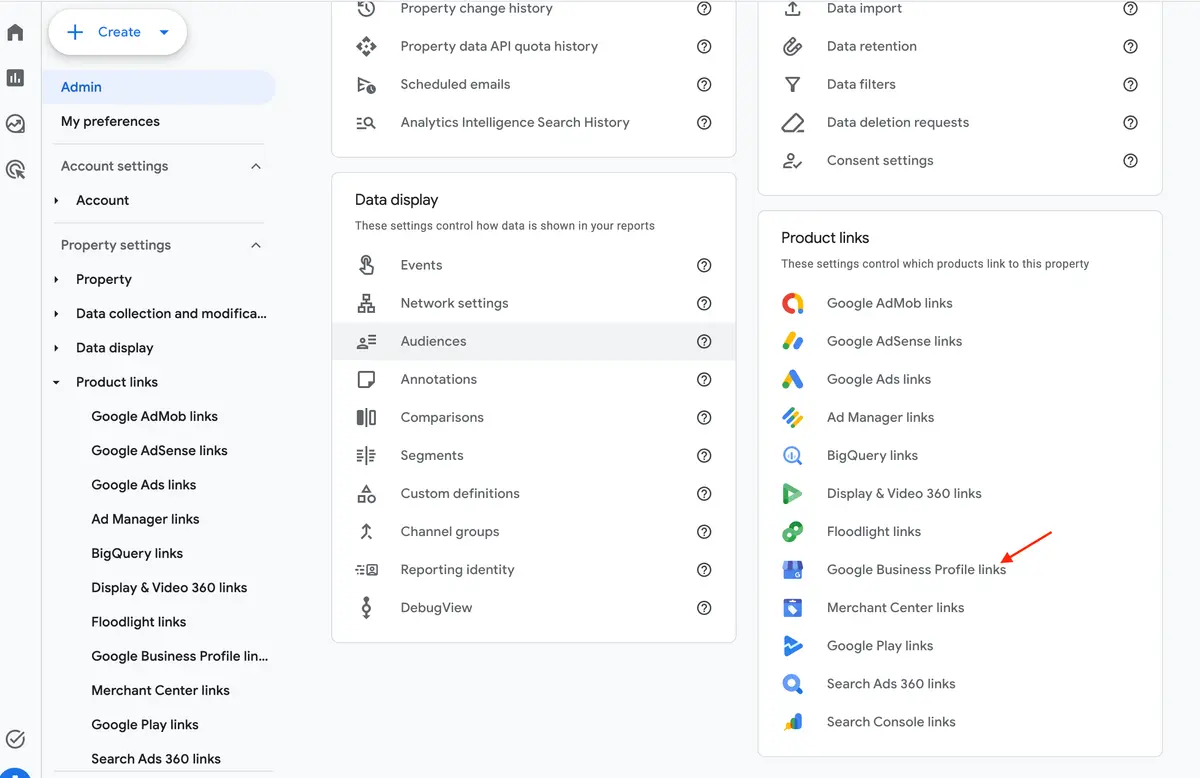Click the Display & Video 360 icon
The width and height of the screenshot is (1200, 778).
coord(793,493)
